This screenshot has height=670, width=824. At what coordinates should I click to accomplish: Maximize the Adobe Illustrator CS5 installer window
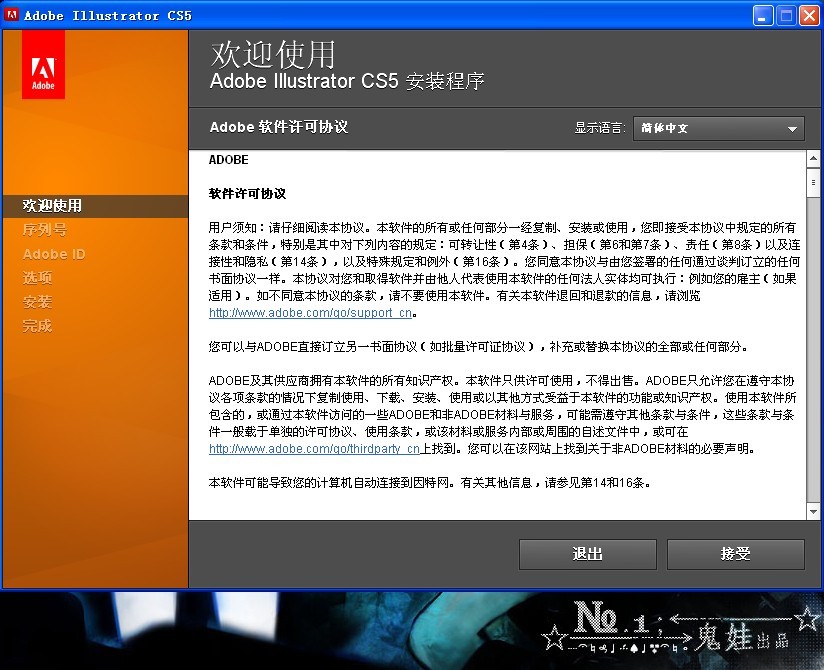click(786, 15)
